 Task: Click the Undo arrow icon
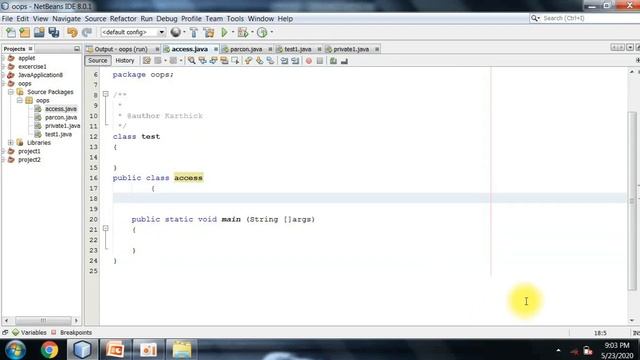click(x=72, y=32)
